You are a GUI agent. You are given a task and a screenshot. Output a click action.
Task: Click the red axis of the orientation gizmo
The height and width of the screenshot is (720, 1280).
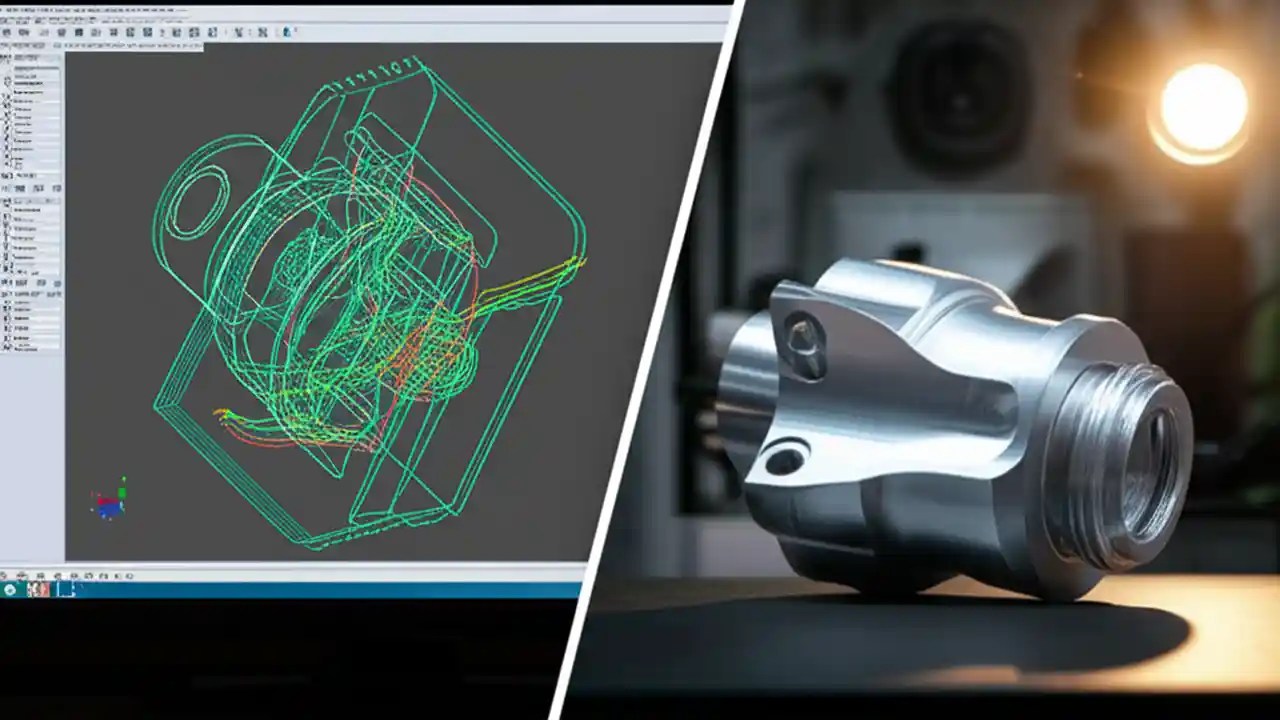point(106,500)
